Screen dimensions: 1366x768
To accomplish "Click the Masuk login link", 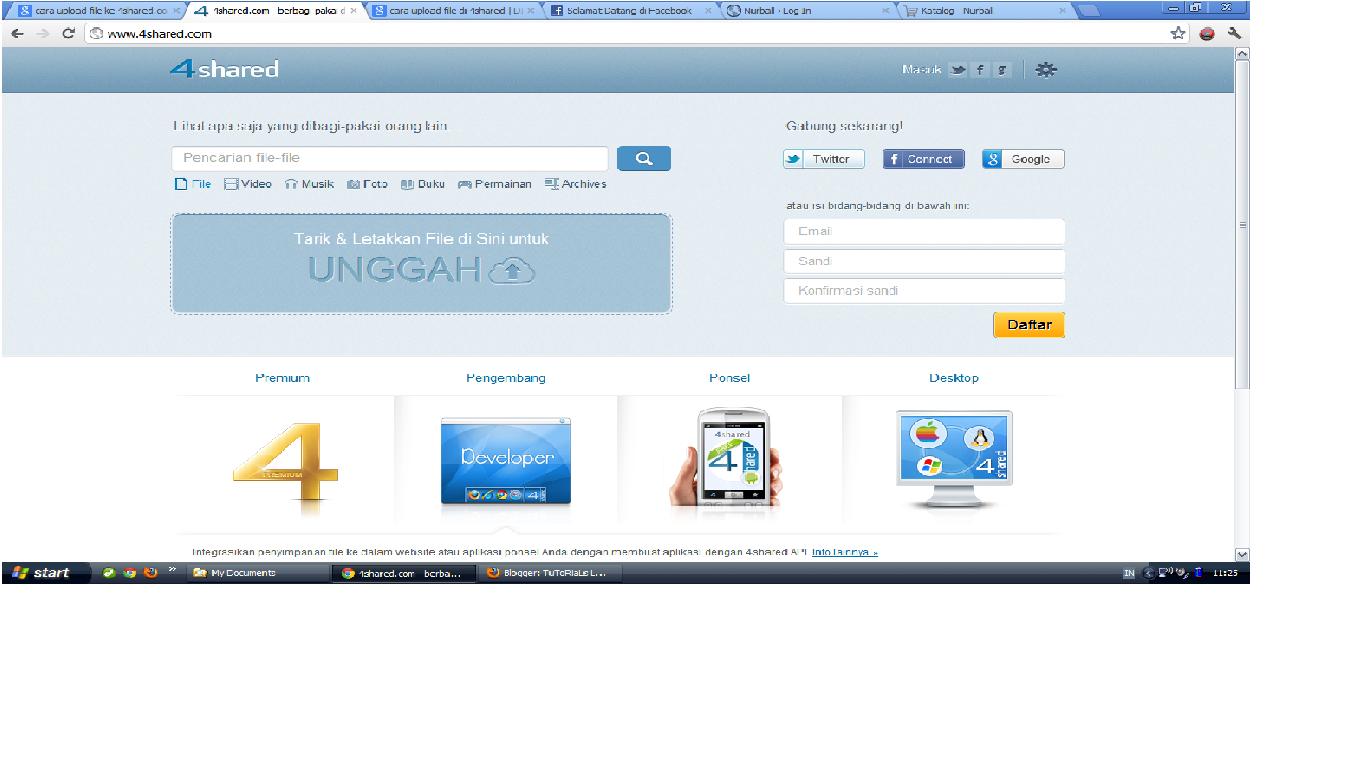I will (x=921, y=70).
